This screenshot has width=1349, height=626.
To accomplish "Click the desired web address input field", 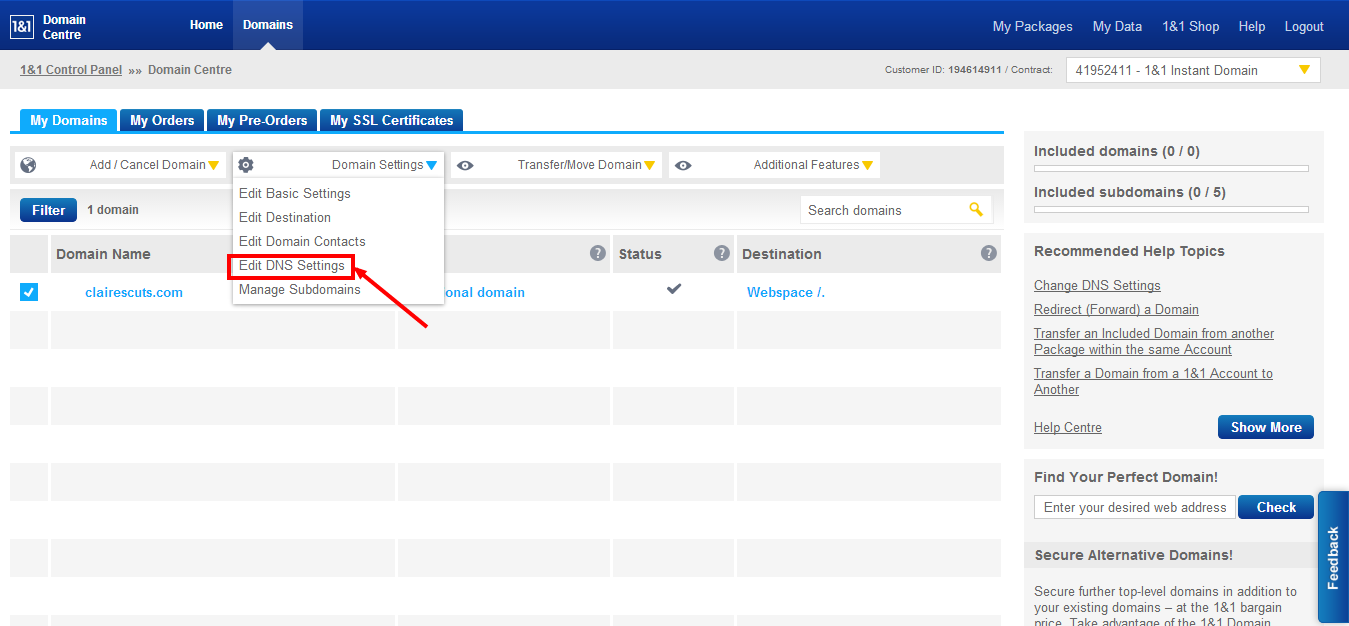I will [x=1134, y=507].
